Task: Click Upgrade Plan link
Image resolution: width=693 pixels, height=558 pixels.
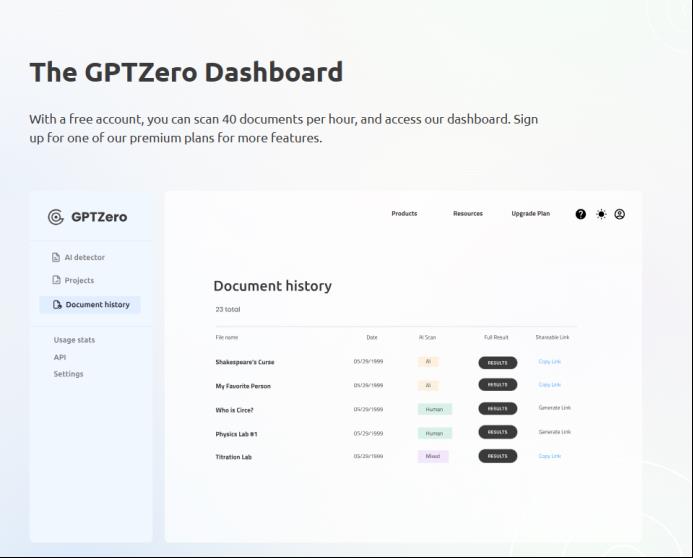Action: [530, 213]
